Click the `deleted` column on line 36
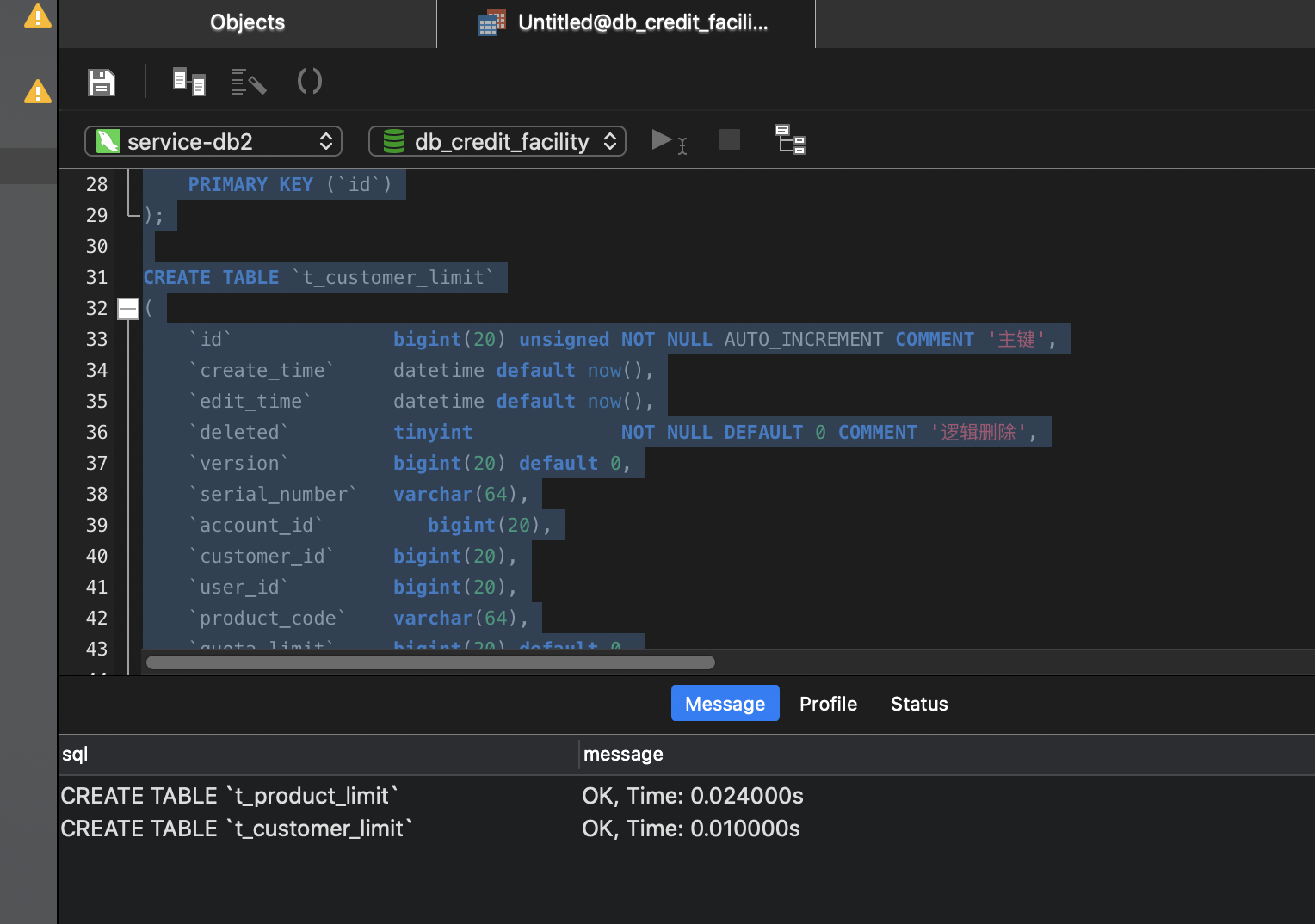Image resolution: width=1315 pixels, height=924 pixels. point(238,432)
